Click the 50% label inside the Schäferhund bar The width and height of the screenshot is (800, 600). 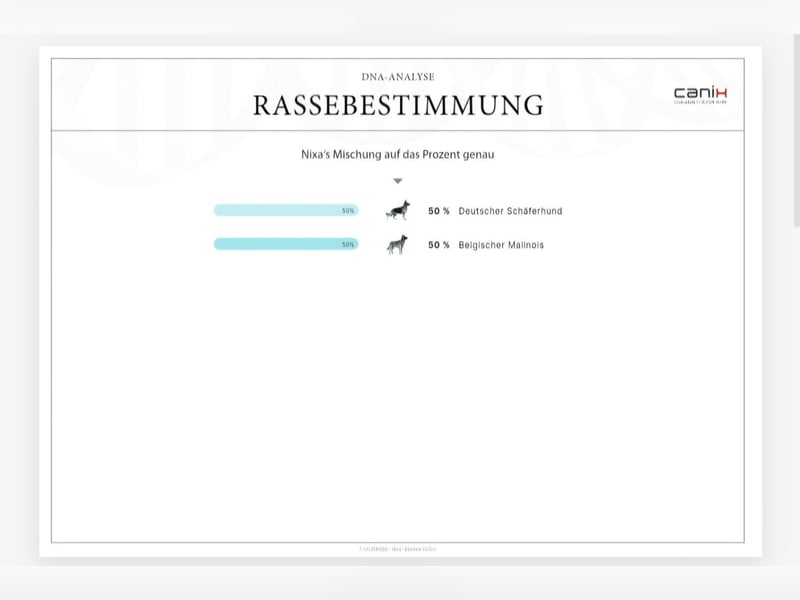coord(348,211)
